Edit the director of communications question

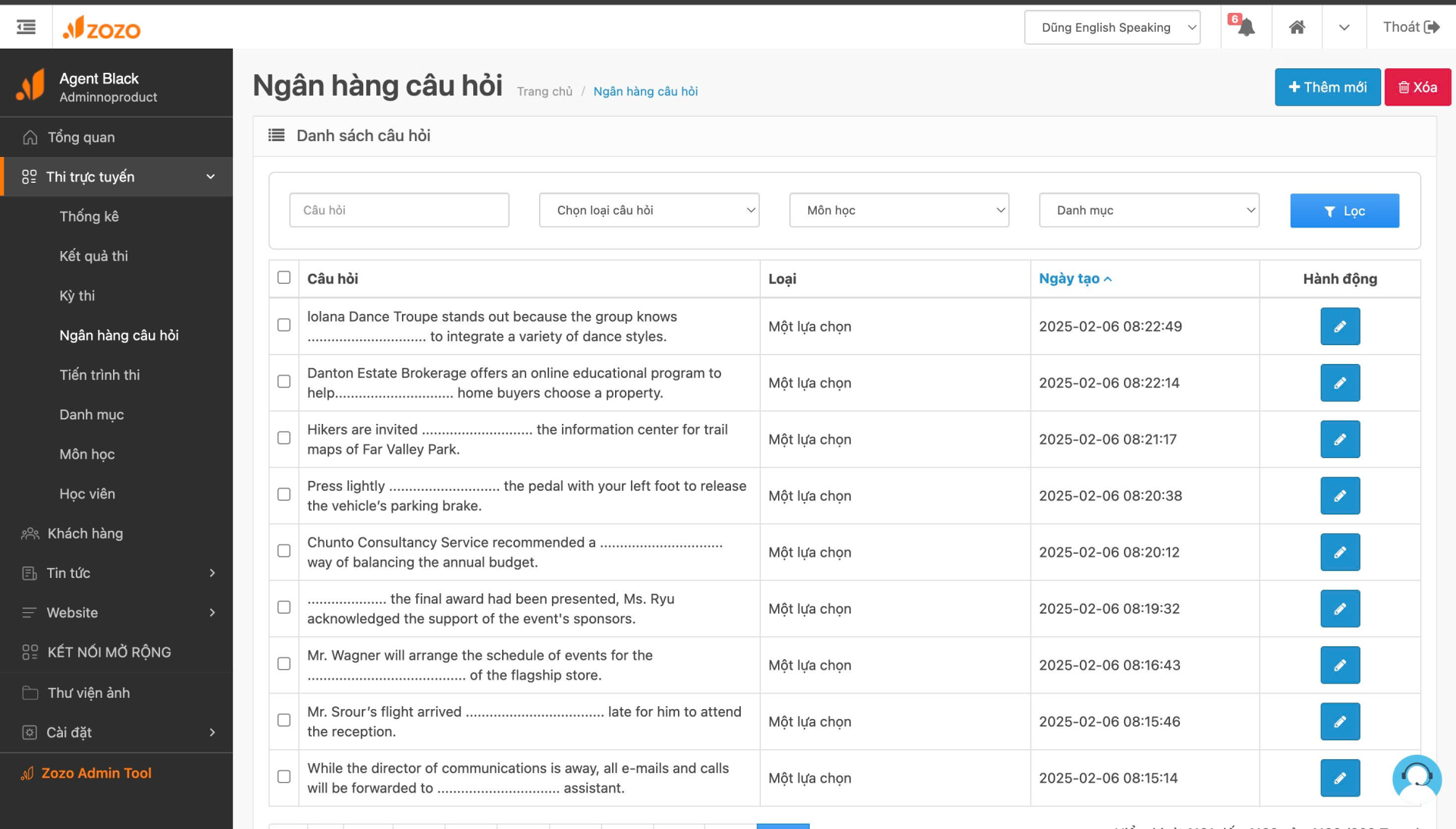pyautogui.click(x=1340, y=778)
